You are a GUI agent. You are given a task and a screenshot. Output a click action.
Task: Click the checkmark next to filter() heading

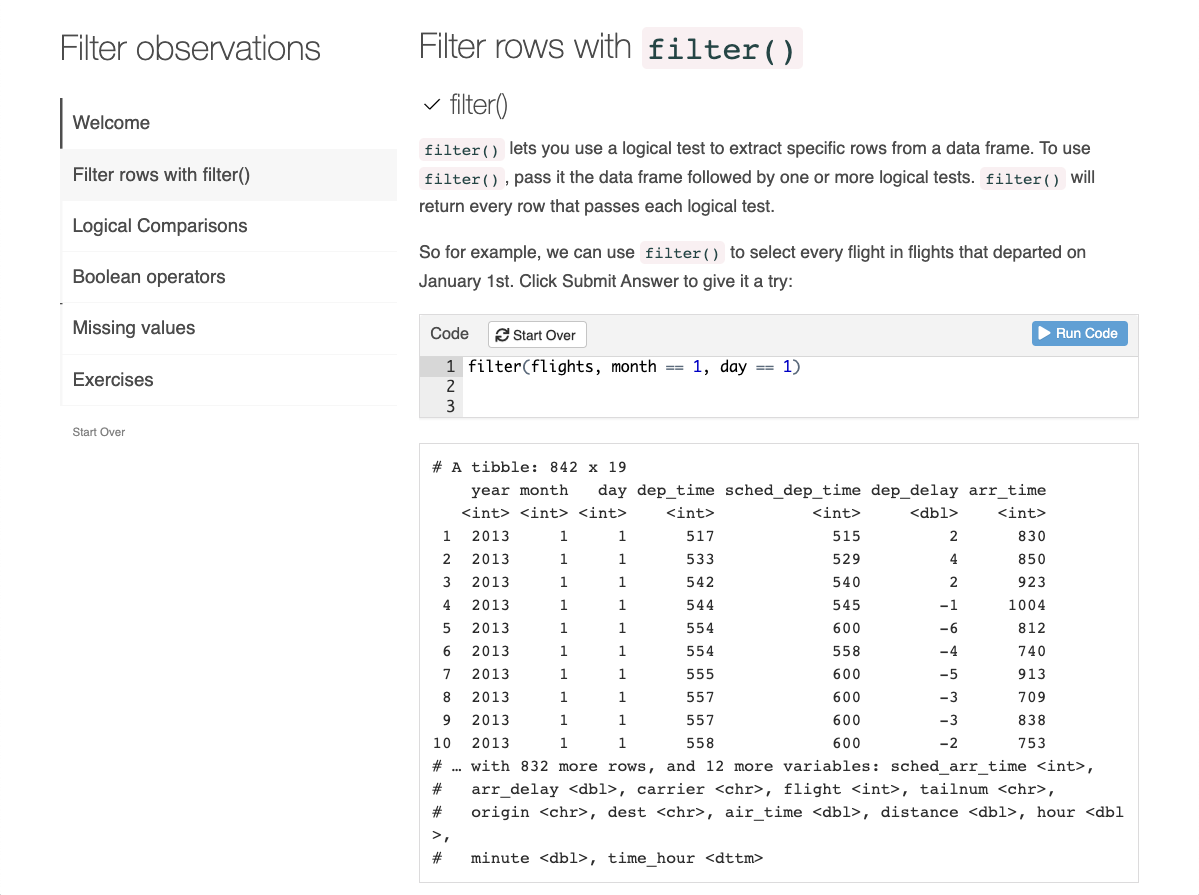[x=430, y=104]
